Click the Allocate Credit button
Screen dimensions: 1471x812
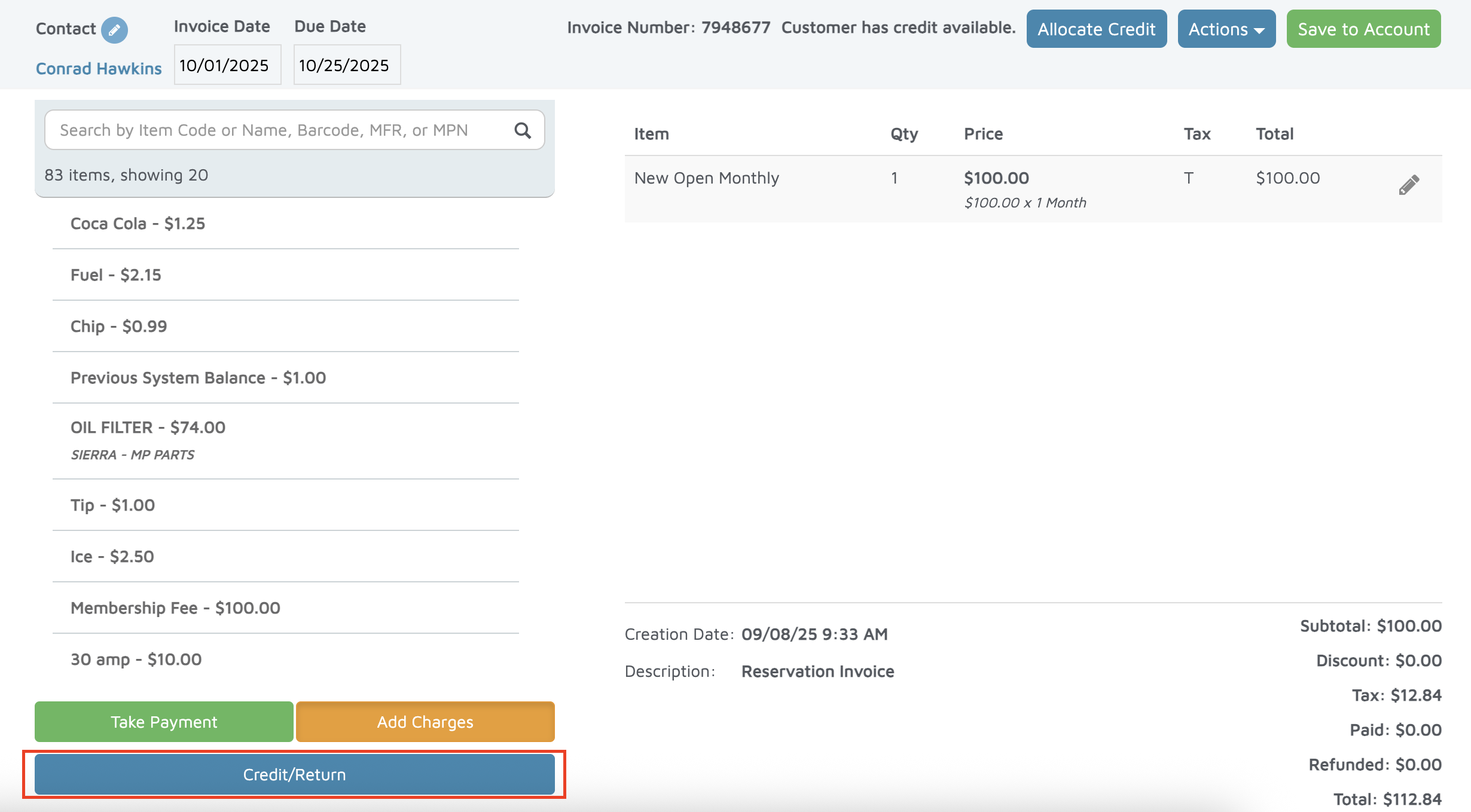click(1096, 29)
